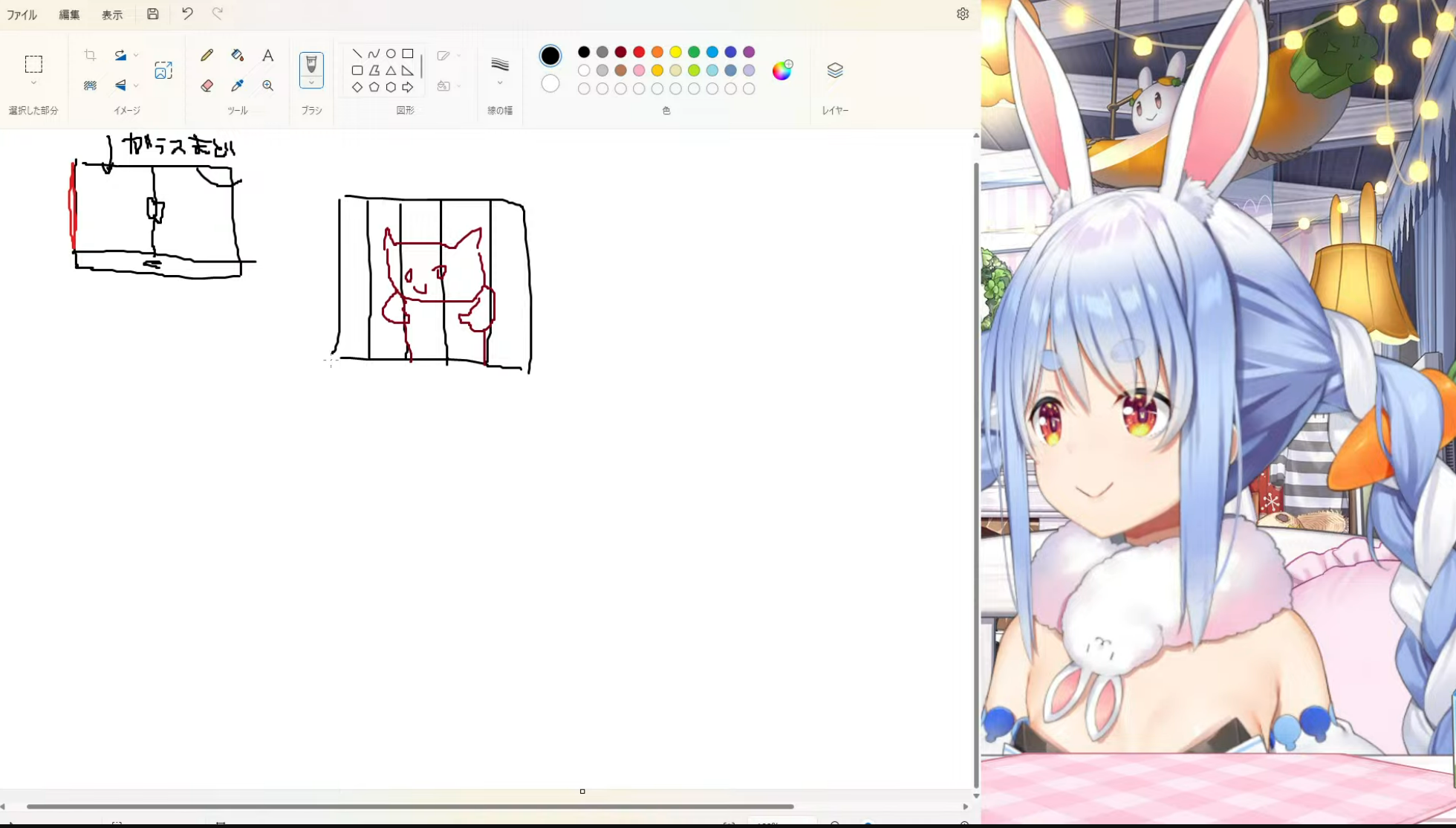Select Color 1 black circle
Image resolution: width=1456 pixels, height=828 pixels.
click(550, 56)
